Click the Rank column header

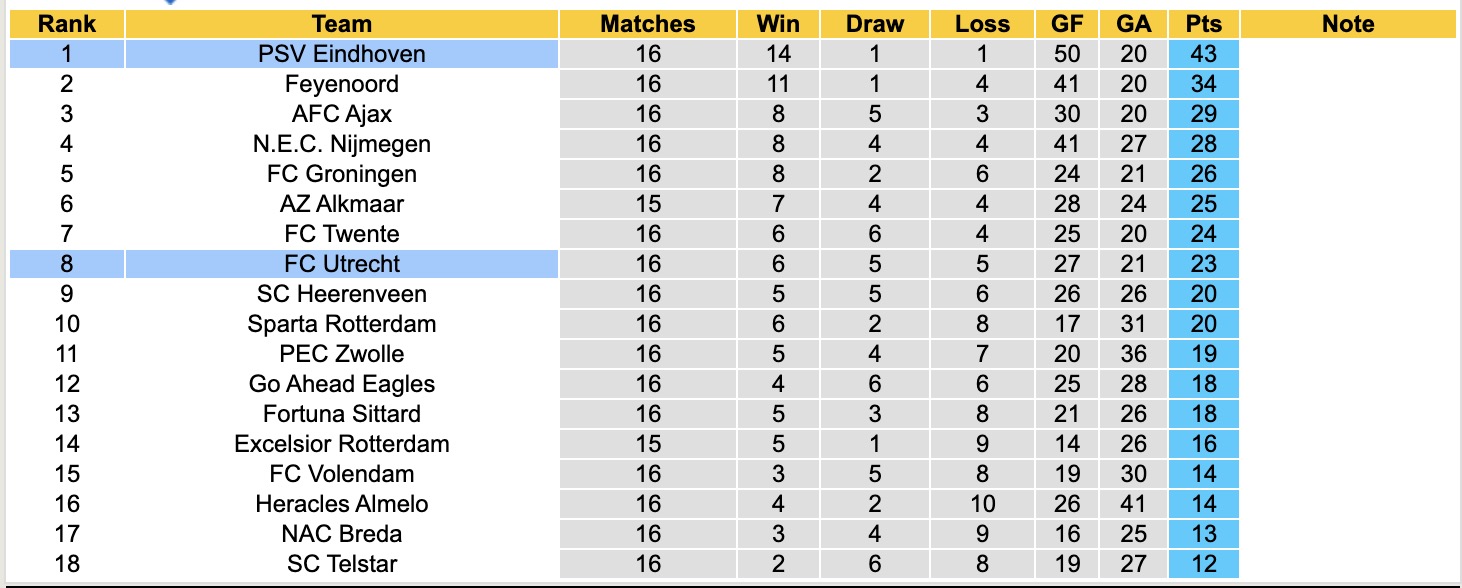coord(67,24)
